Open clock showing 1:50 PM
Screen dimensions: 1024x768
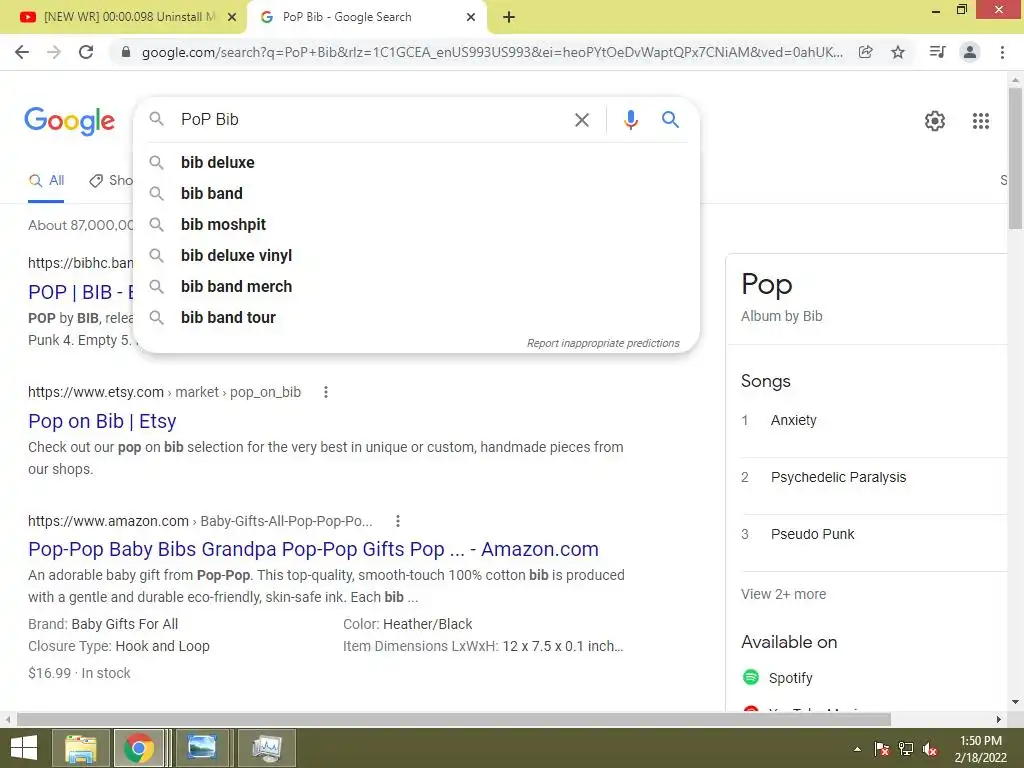point(980,749)
